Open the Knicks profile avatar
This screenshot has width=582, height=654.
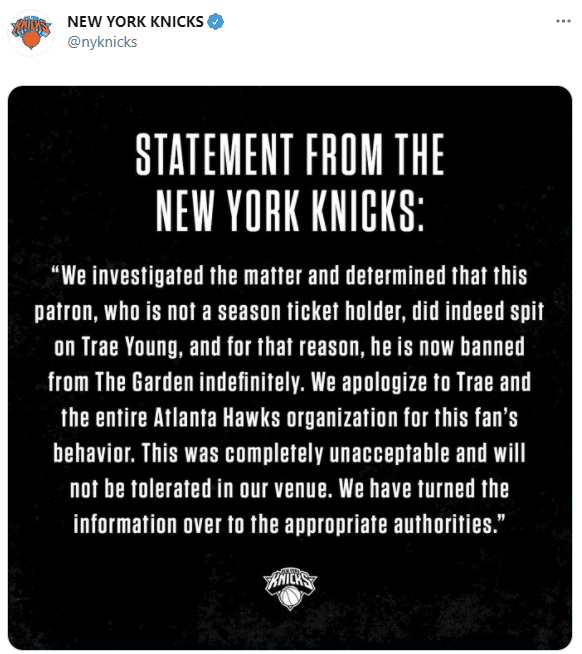point(30,33)
